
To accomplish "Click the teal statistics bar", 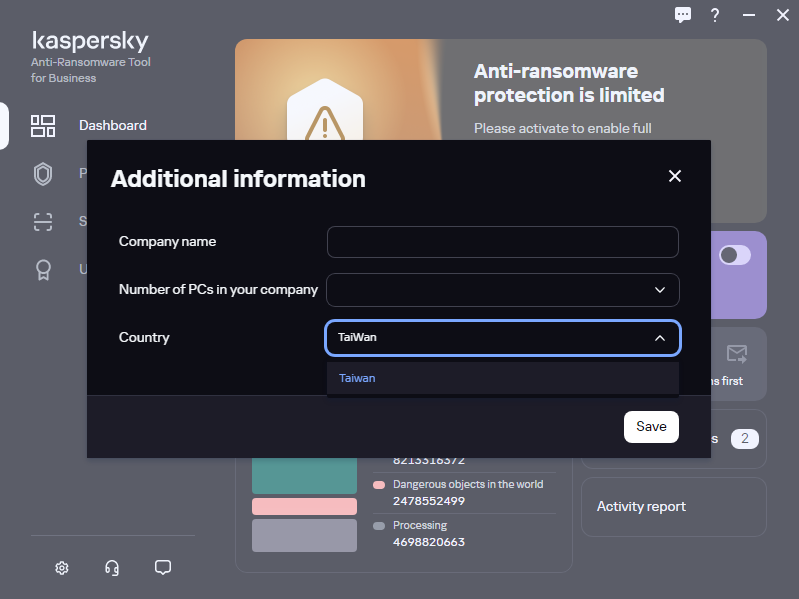I will click(x=304, y=475).
